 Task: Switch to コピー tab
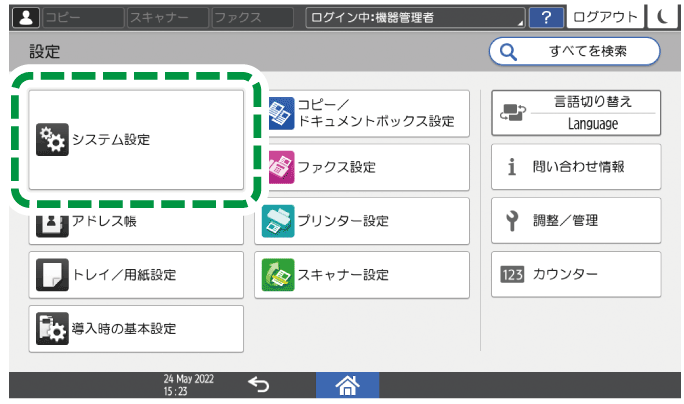83,17
